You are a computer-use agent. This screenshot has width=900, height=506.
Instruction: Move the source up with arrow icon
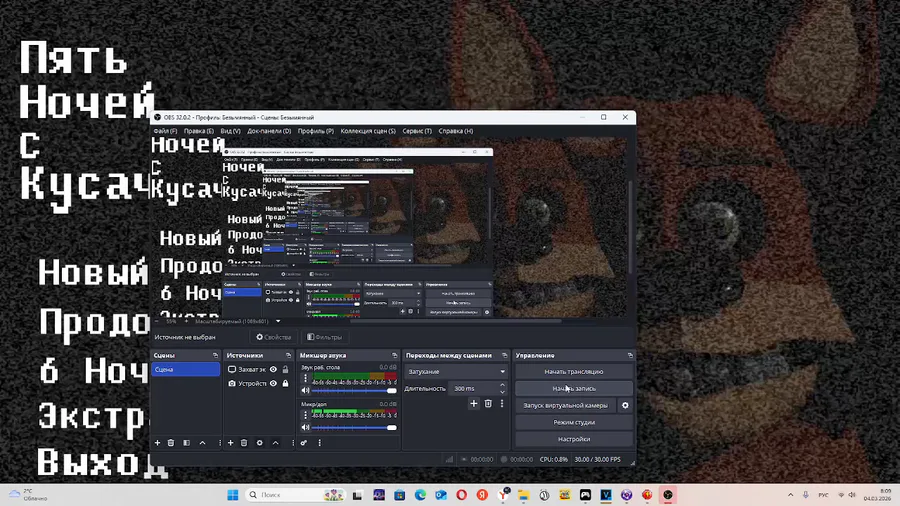click(x=276, y=443)
